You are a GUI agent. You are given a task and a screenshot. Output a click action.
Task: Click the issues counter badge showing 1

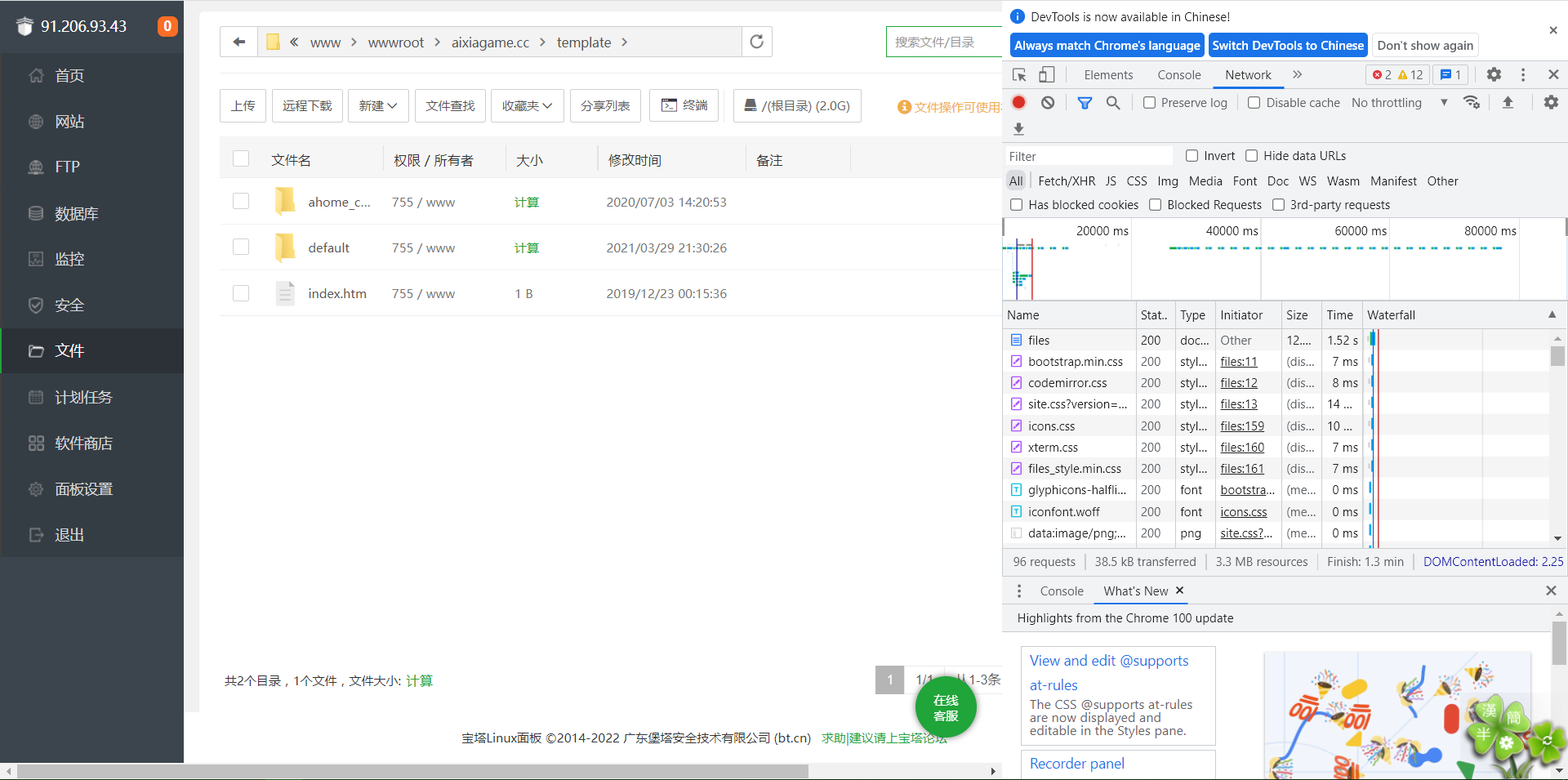click(x=1450, y=74)
